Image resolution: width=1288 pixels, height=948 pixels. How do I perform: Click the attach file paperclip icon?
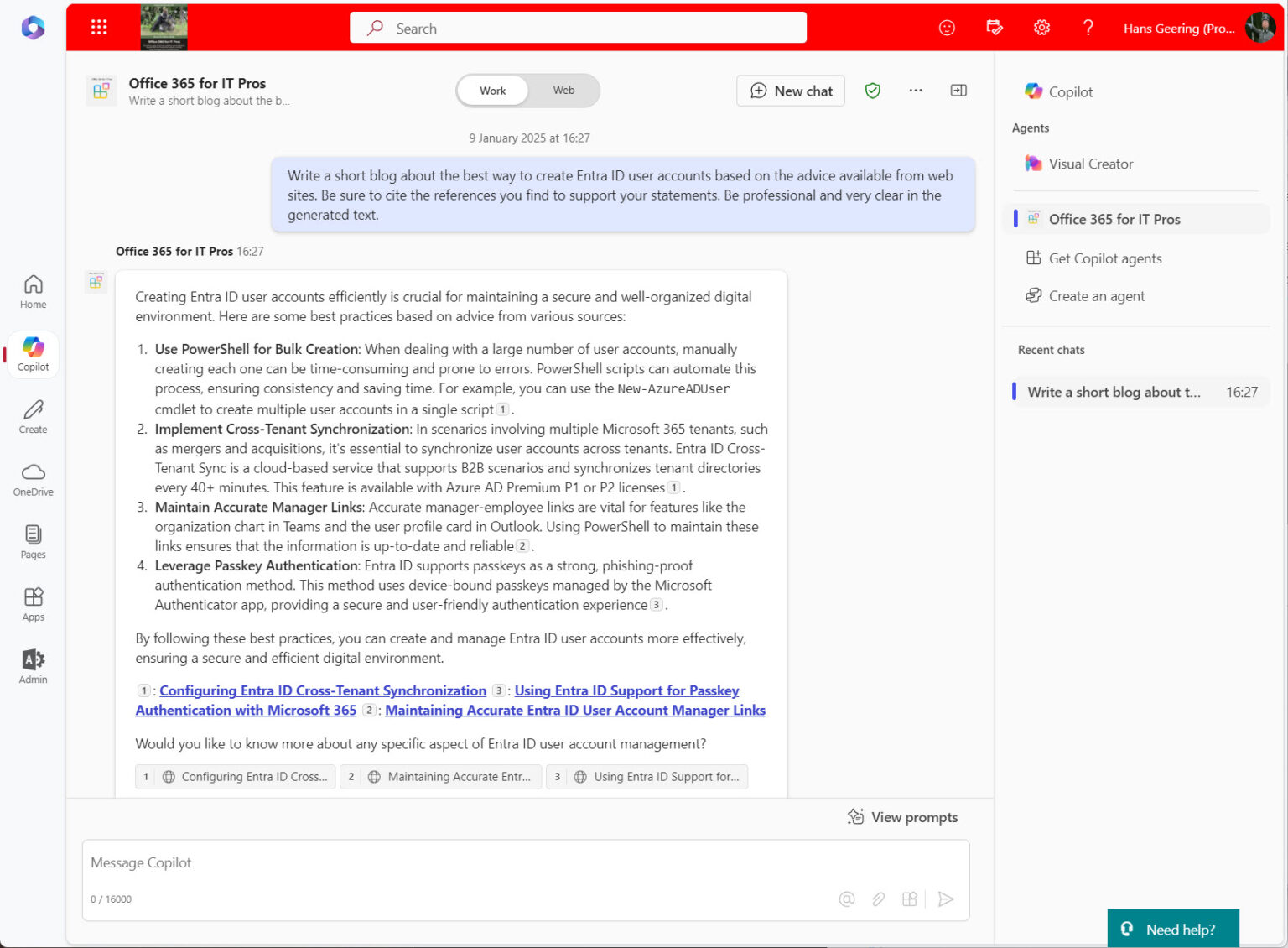tap(878, 899)
